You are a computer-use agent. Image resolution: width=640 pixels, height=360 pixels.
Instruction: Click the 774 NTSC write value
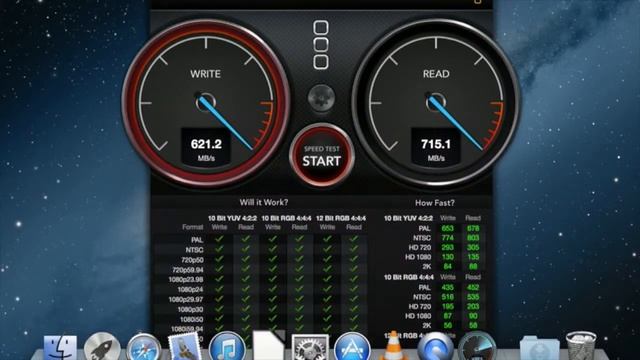pos(447,238)
